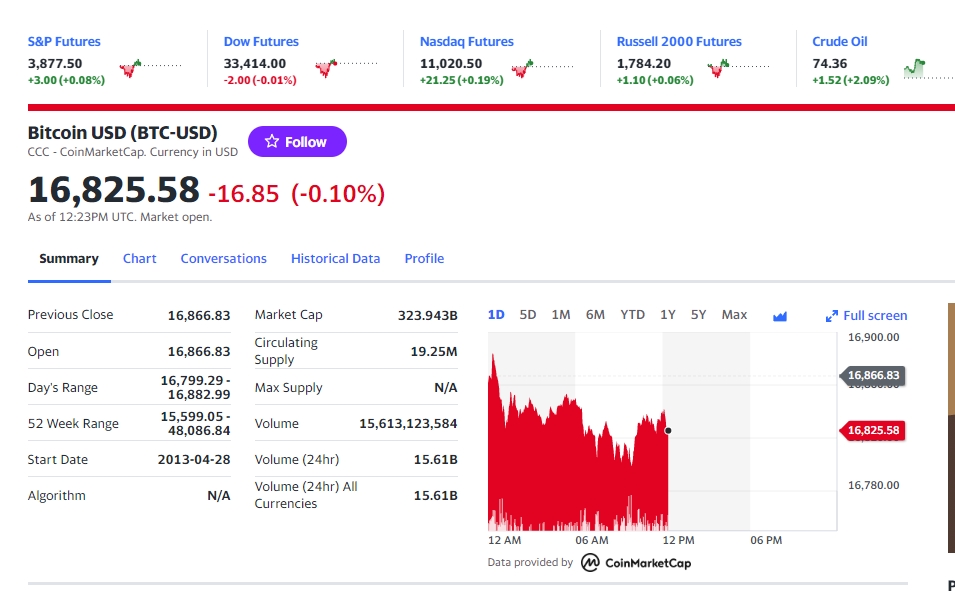Click the star Follow button
955x605 pixels.
297,142
